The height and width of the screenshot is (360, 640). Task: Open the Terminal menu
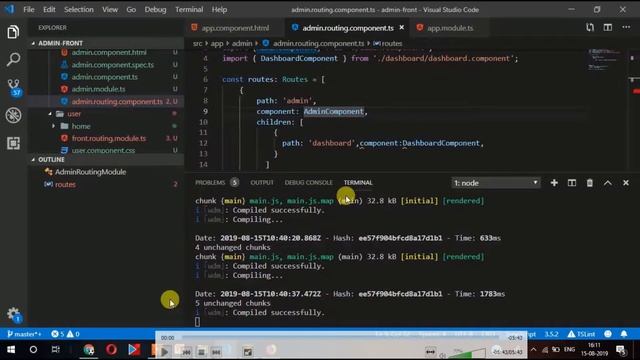[189, 9]
